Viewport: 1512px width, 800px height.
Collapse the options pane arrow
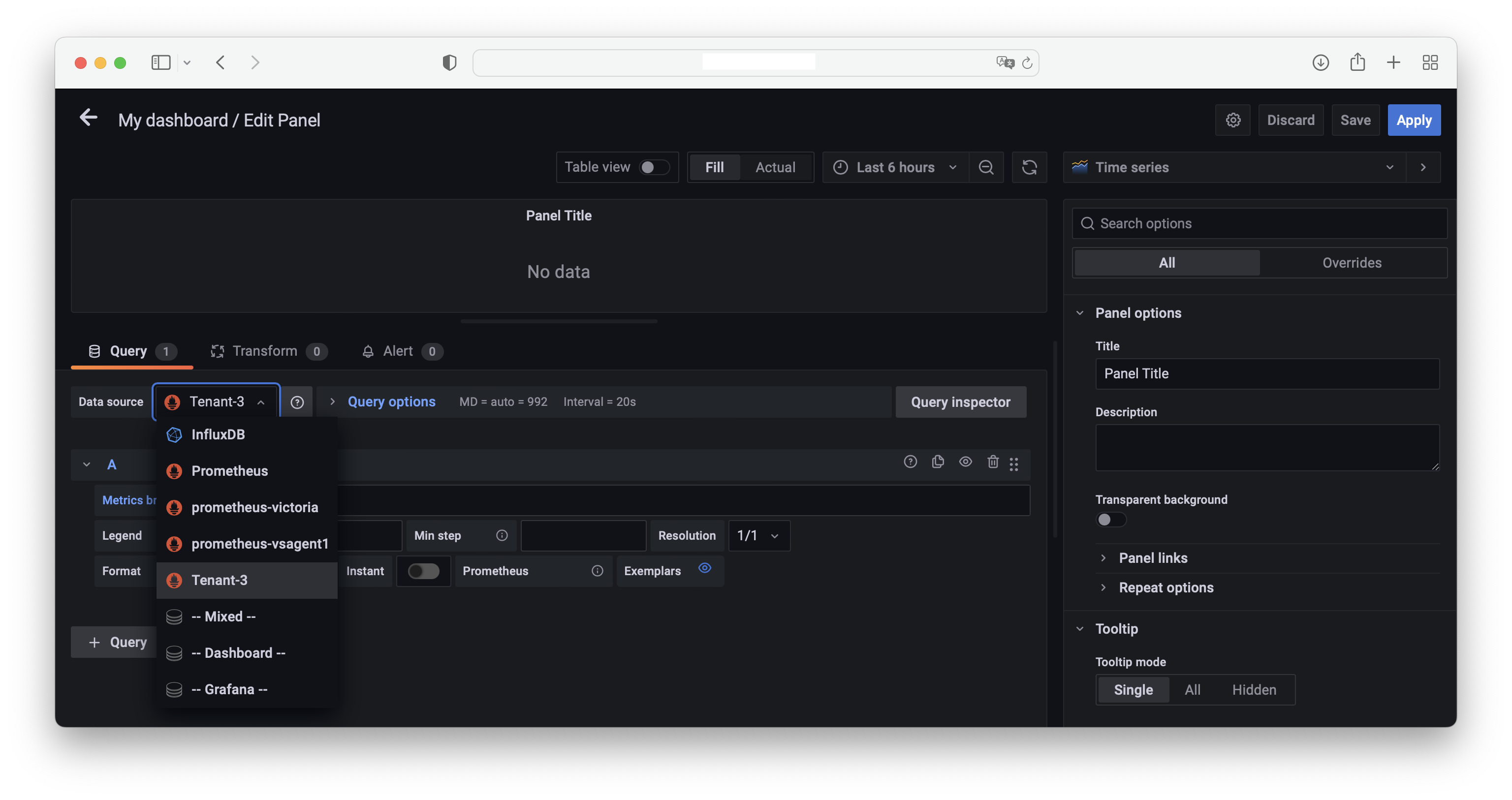(x=1423, y=167)
